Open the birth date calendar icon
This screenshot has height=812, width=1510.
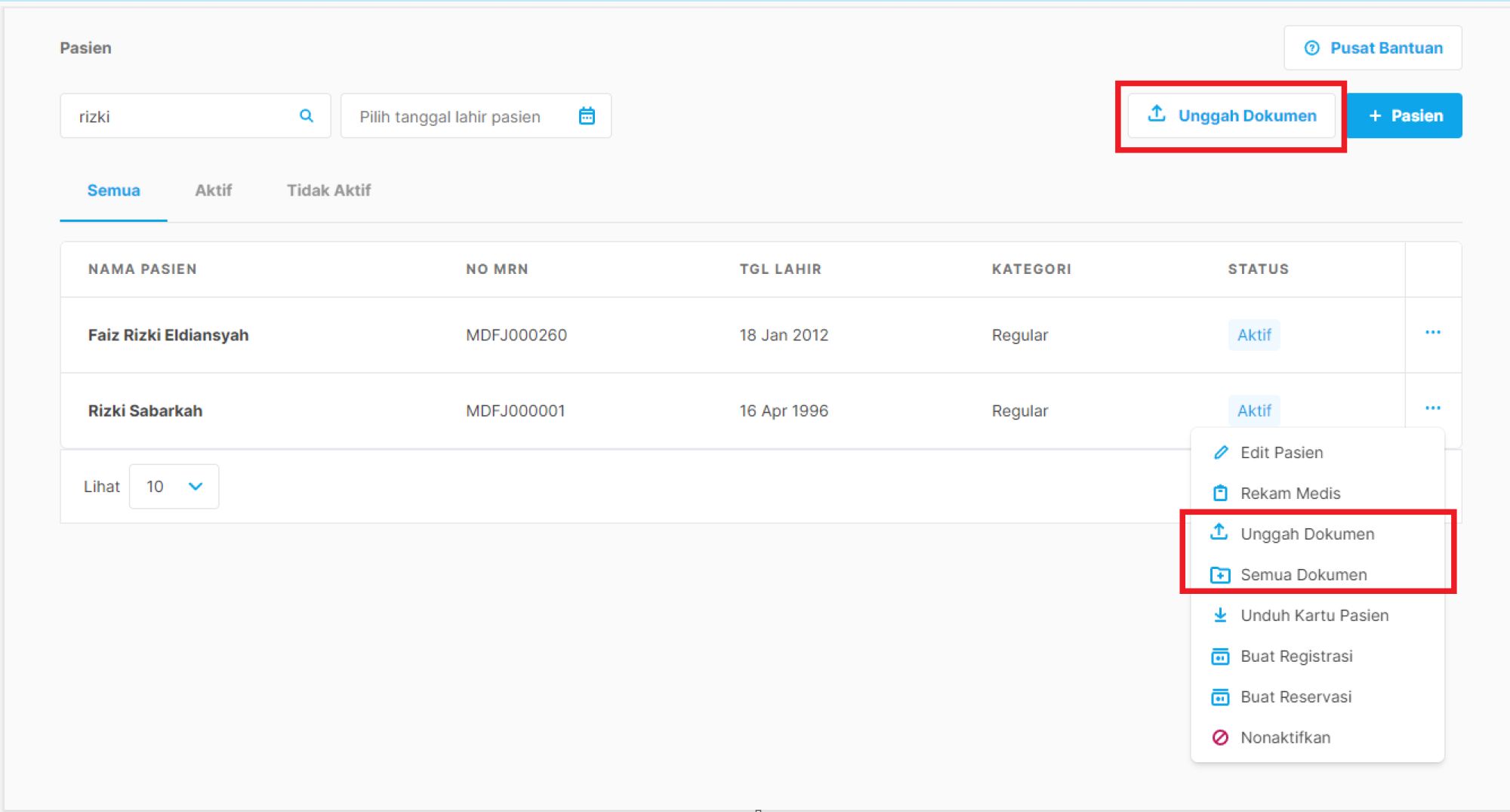coord(587,116)
